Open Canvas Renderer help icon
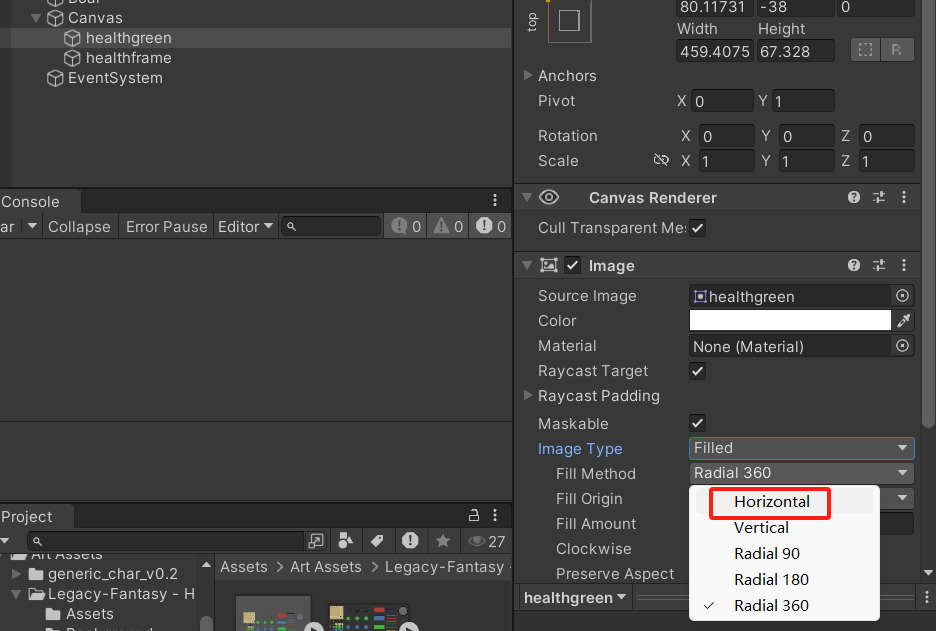Screen dimensions: 936x631 point(854,197)
